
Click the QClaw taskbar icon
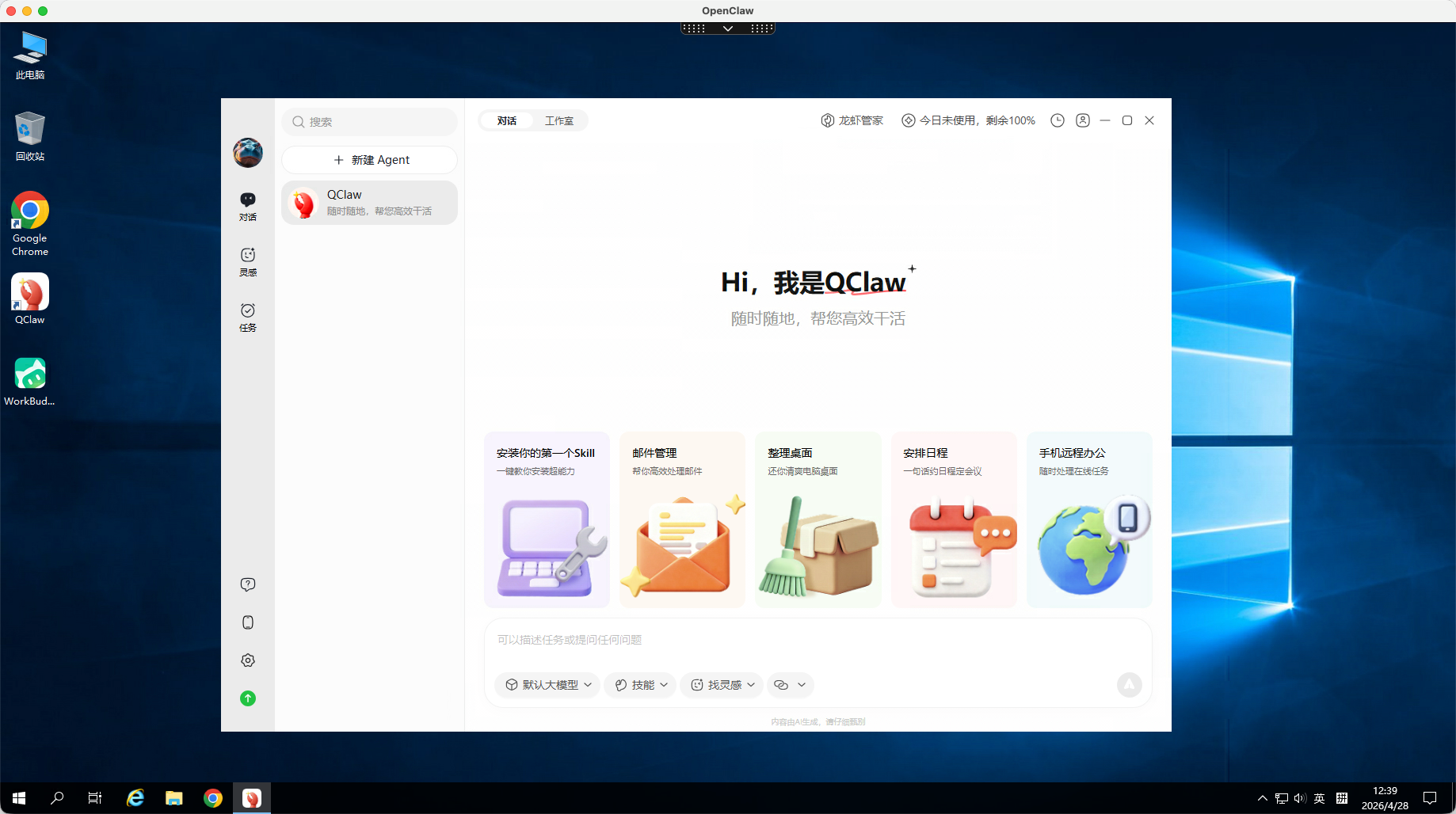tap(252, 798)
